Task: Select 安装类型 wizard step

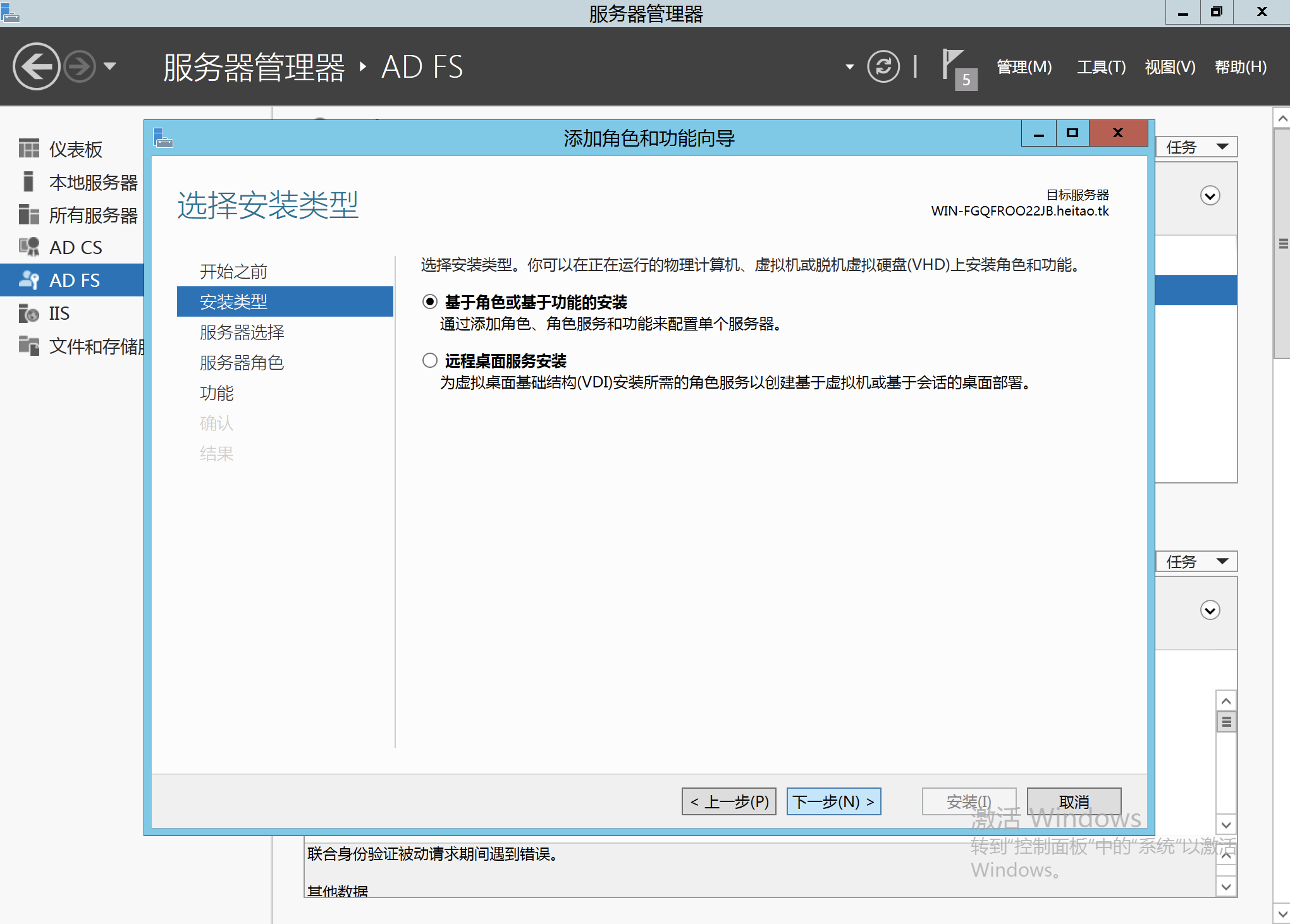Action: pos(285,301)
